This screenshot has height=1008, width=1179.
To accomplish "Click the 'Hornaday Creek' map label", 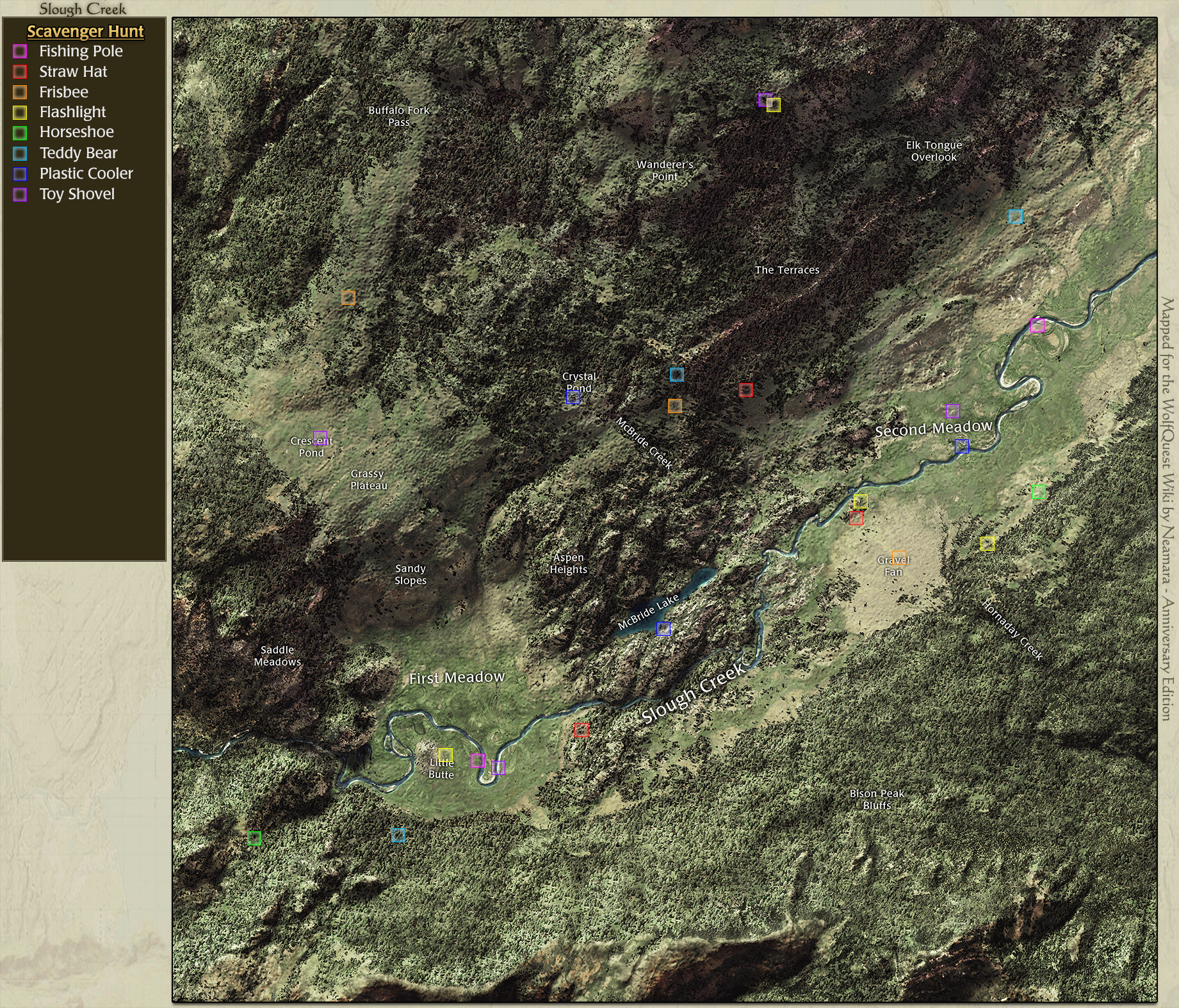I will click(x=1012, y=630).
